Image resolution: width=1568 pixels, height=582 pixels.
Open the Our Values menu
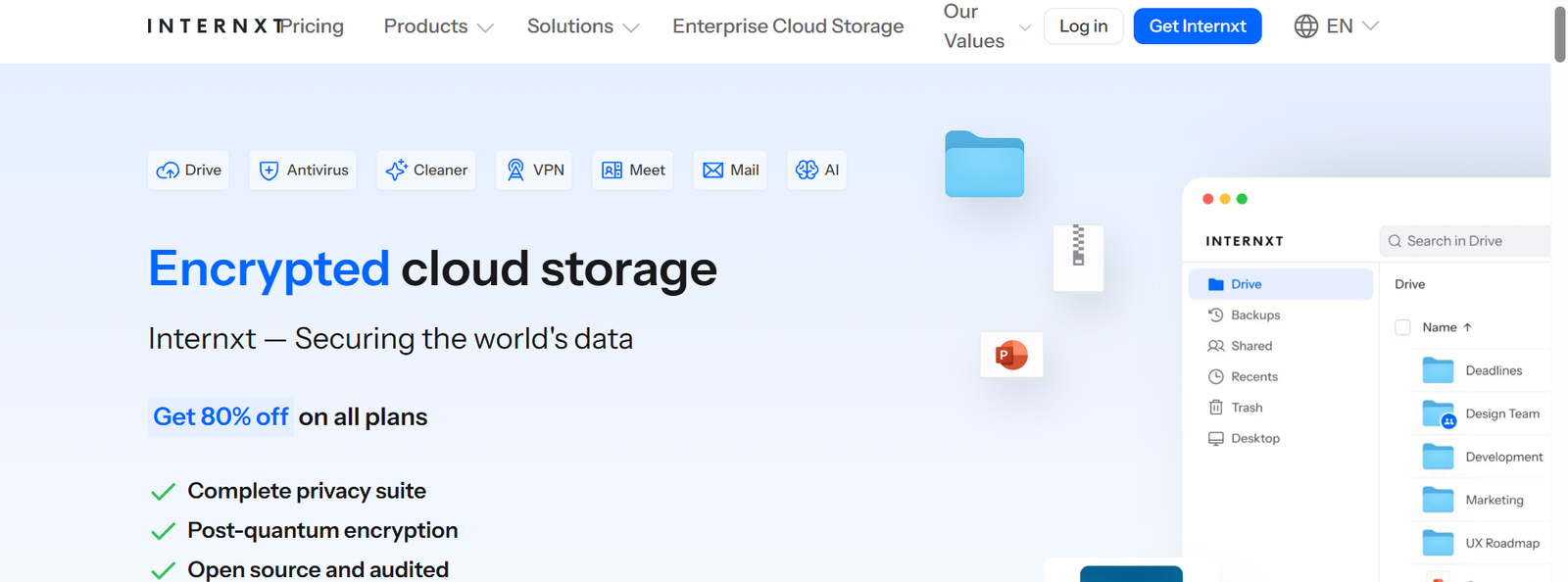pos(974,26)
